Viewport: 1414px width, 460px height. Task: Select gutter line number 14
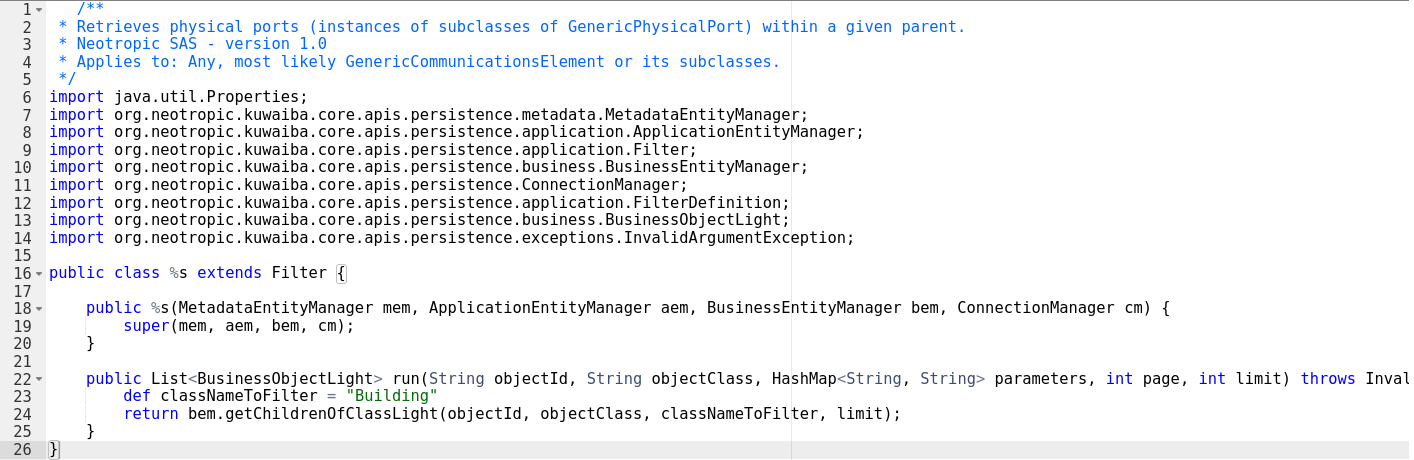[23, 238]
